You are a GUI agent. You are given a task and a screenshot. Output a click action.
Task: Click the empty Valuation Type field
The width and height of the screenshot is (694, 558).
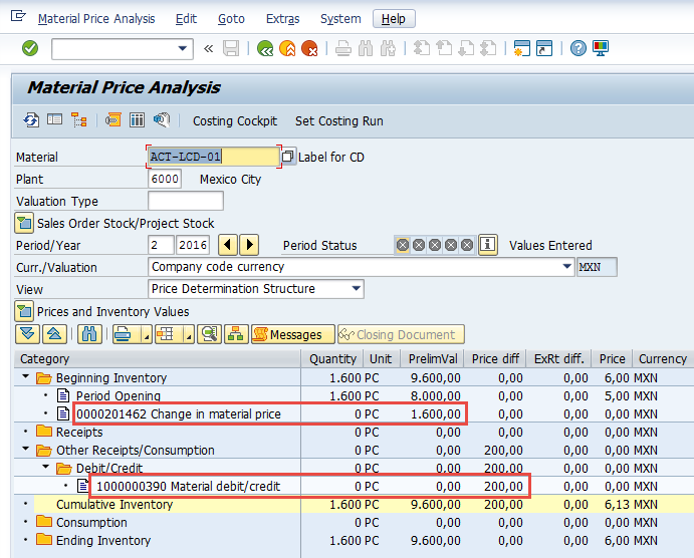(x=186, y=201)
